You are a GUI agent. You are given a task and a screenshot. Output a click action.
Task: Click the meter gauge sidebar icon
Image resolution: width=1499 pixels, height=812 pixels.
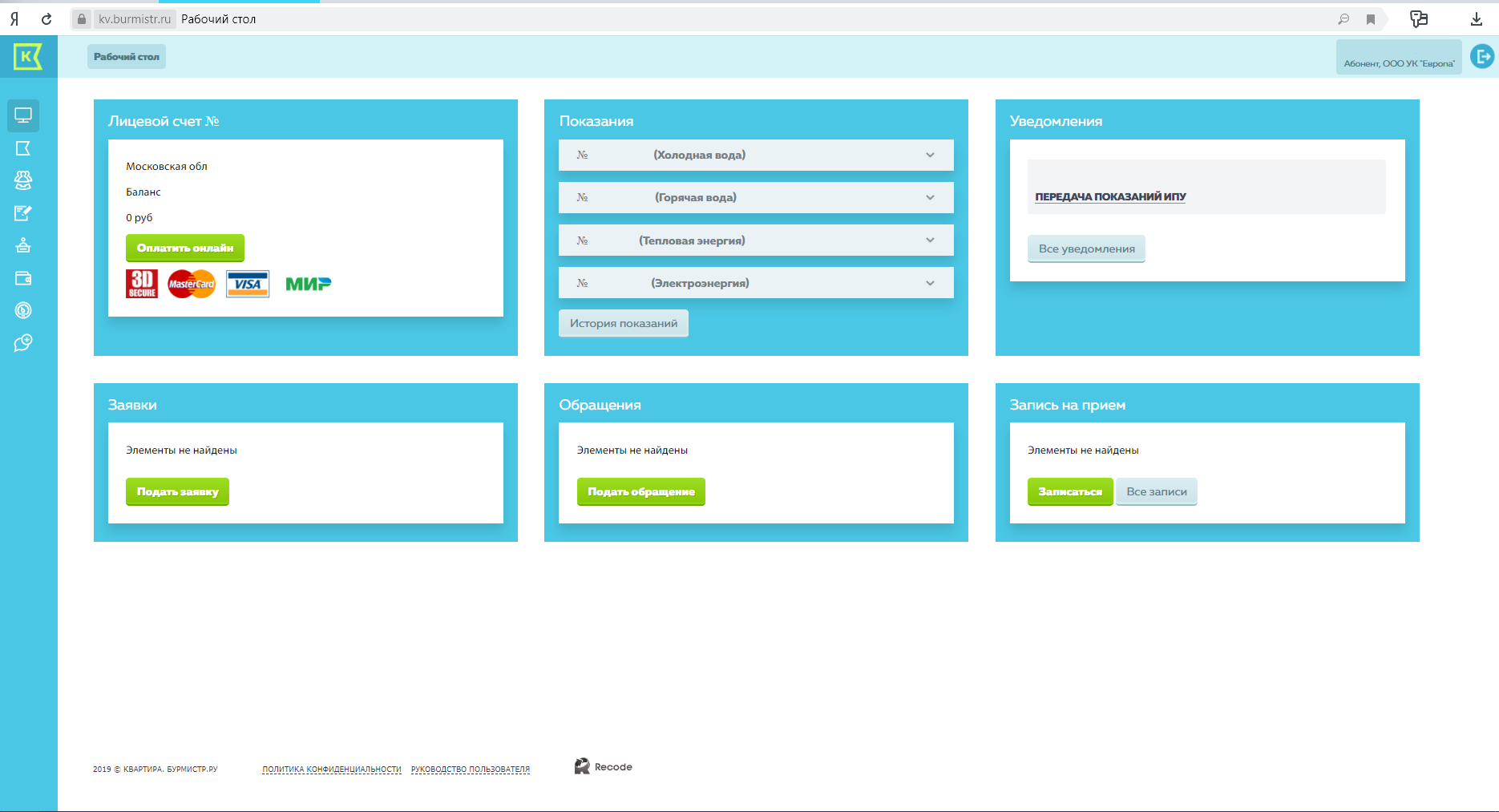point(23,310)
